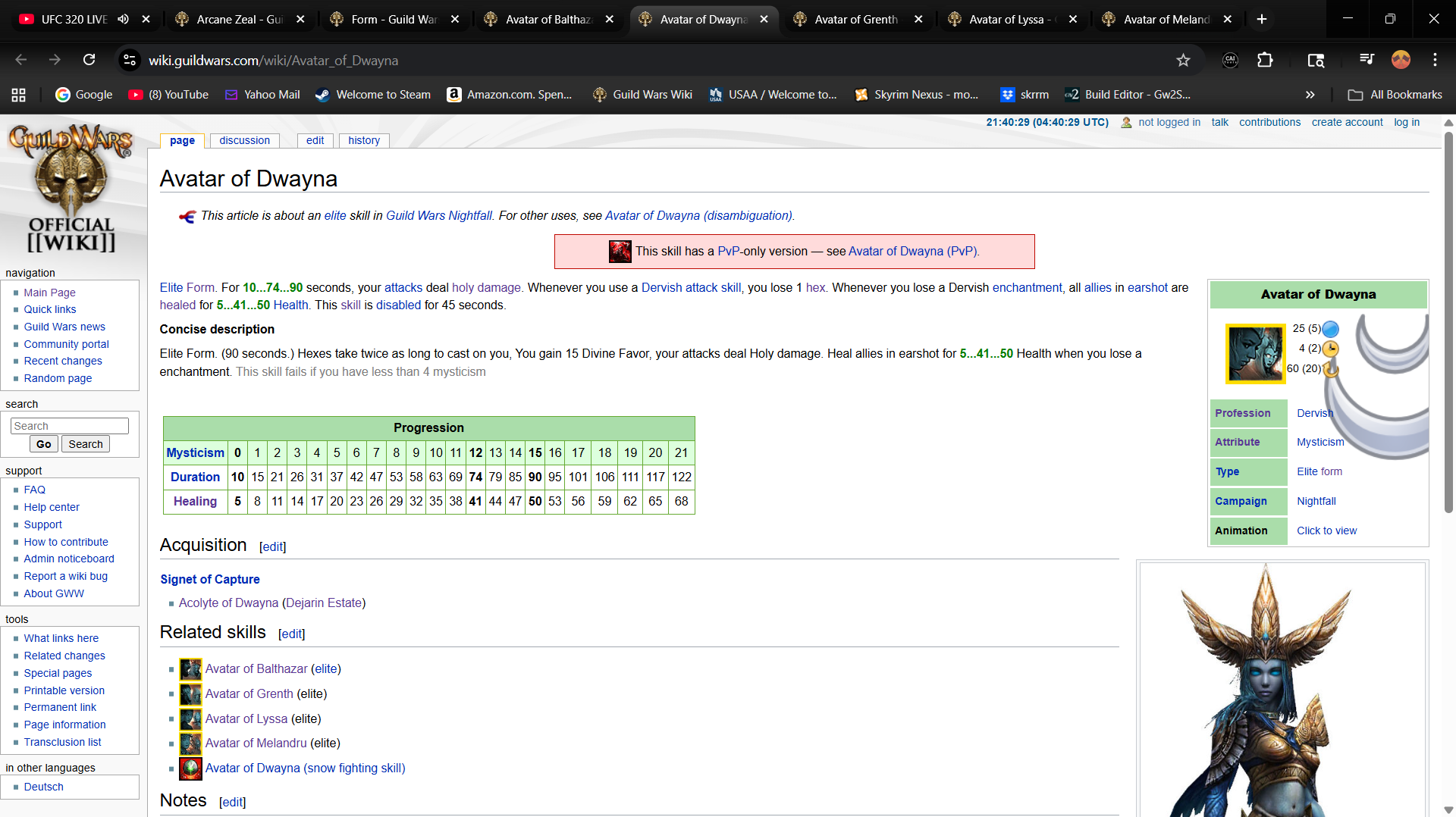Image resolution: width=1456 pixels, height=817 pixels.
Task: Click the energy cost orb icon
Action: (x=1331, y=329)
